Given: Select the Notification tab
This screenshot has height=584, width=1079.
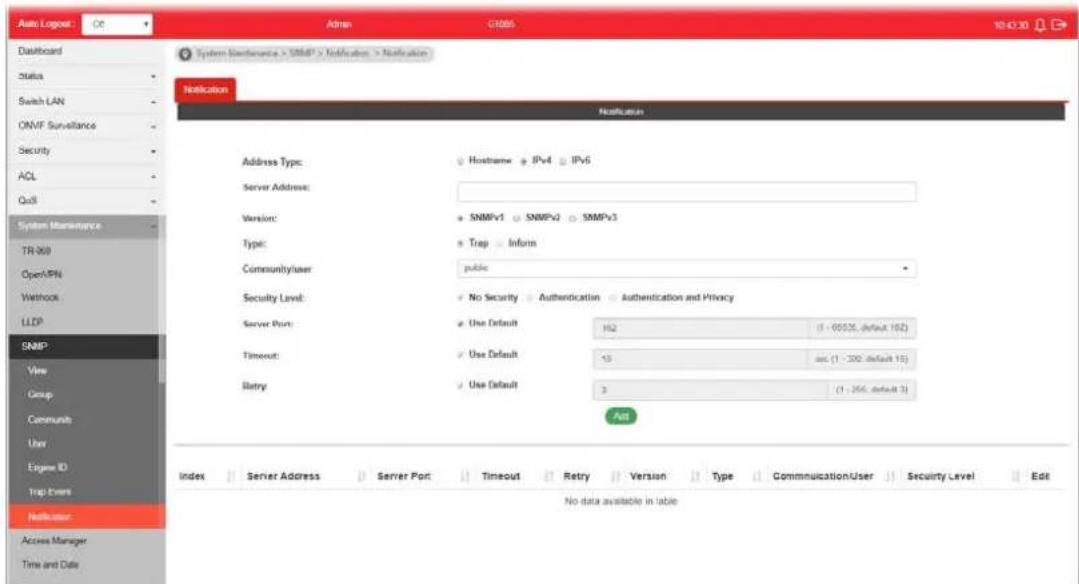Looking at the screenshot, I should tap(205, 90).
